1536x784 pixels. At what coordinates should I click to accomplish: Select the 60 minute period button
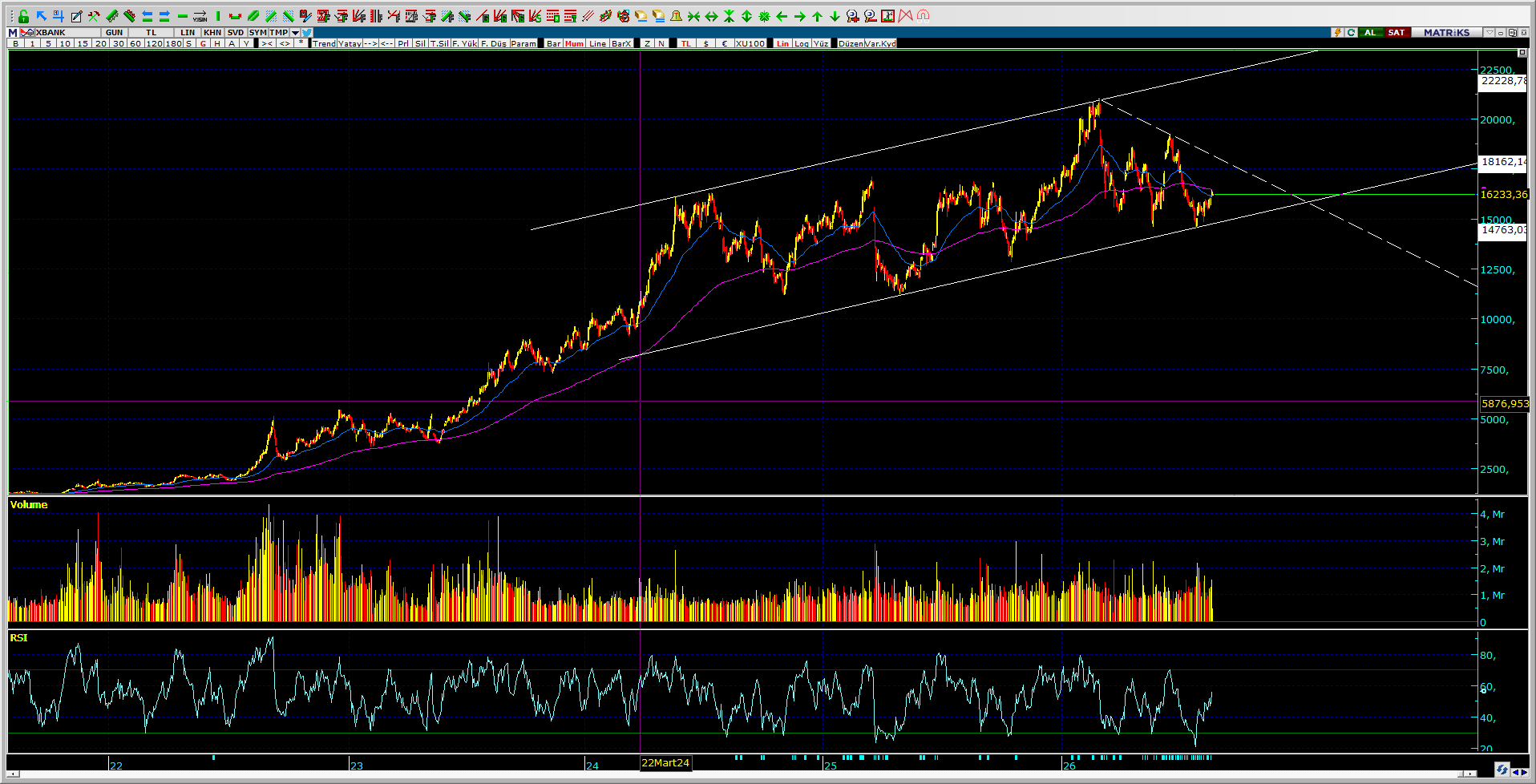135,43
